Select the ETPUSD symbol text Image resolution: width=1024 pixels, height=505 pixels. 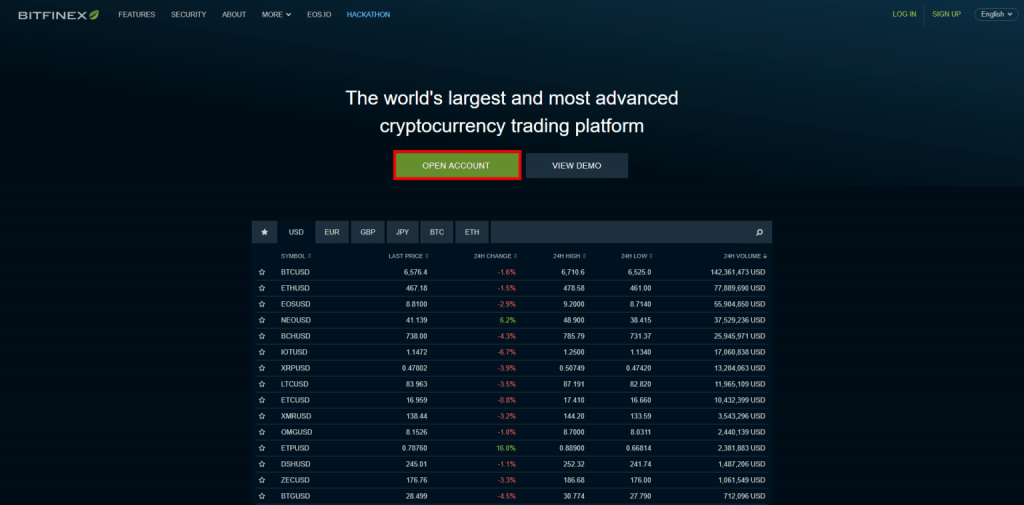click(295, 448)
